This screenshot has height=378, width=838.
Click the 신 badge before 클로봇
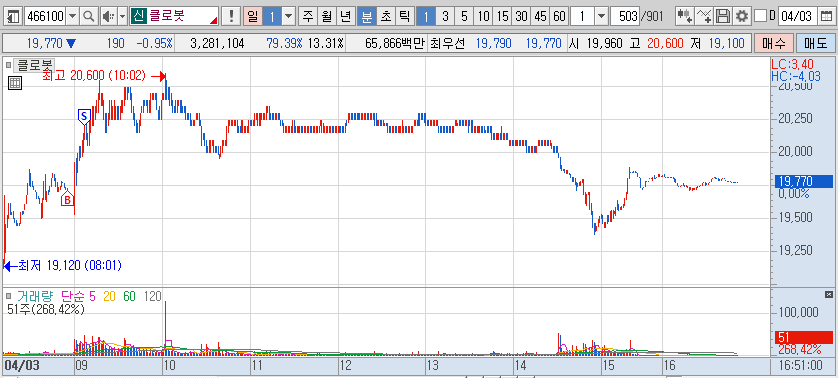pos(138,17)
